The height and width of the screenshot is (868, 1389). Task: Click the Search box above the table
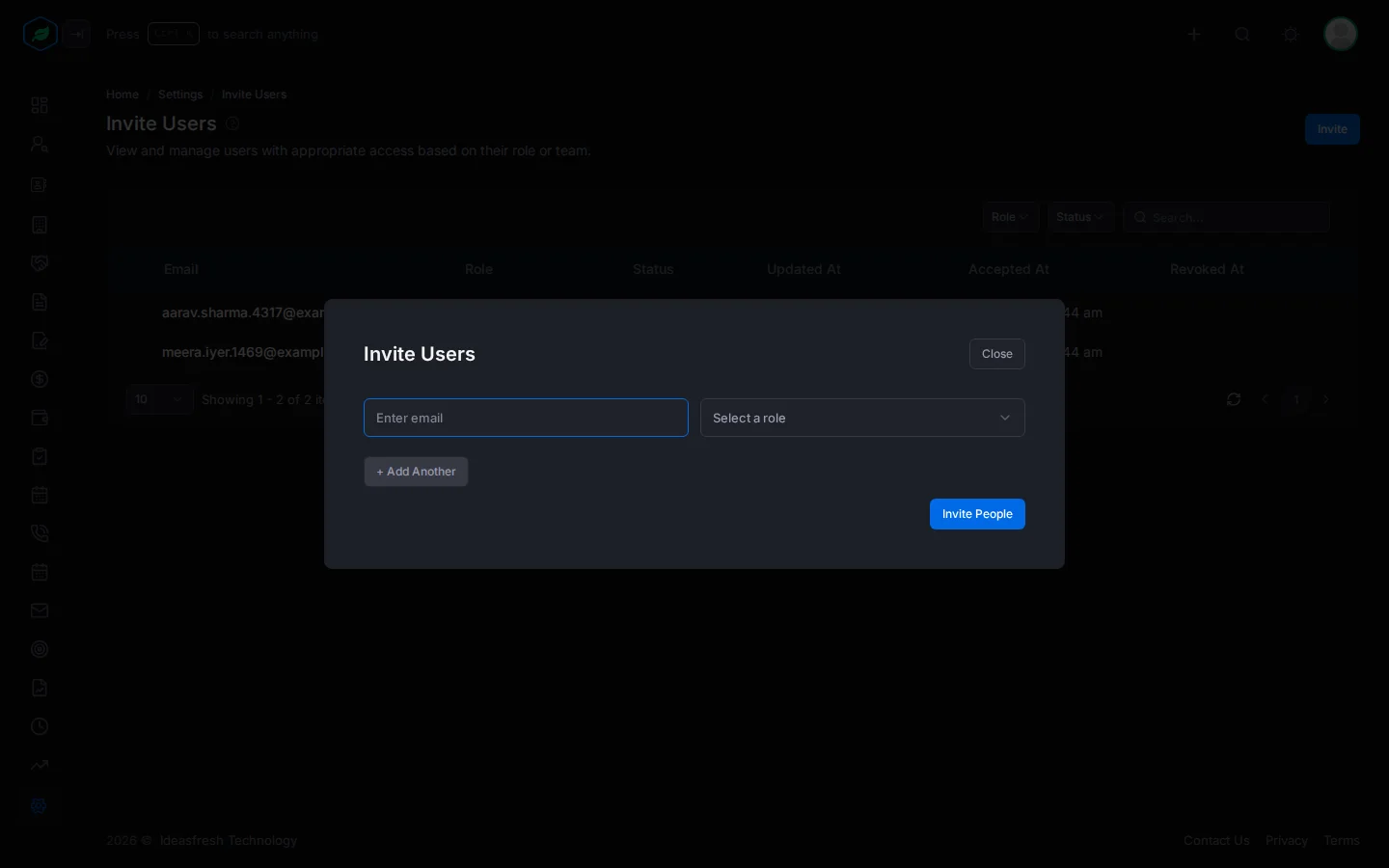(1226, 217)
